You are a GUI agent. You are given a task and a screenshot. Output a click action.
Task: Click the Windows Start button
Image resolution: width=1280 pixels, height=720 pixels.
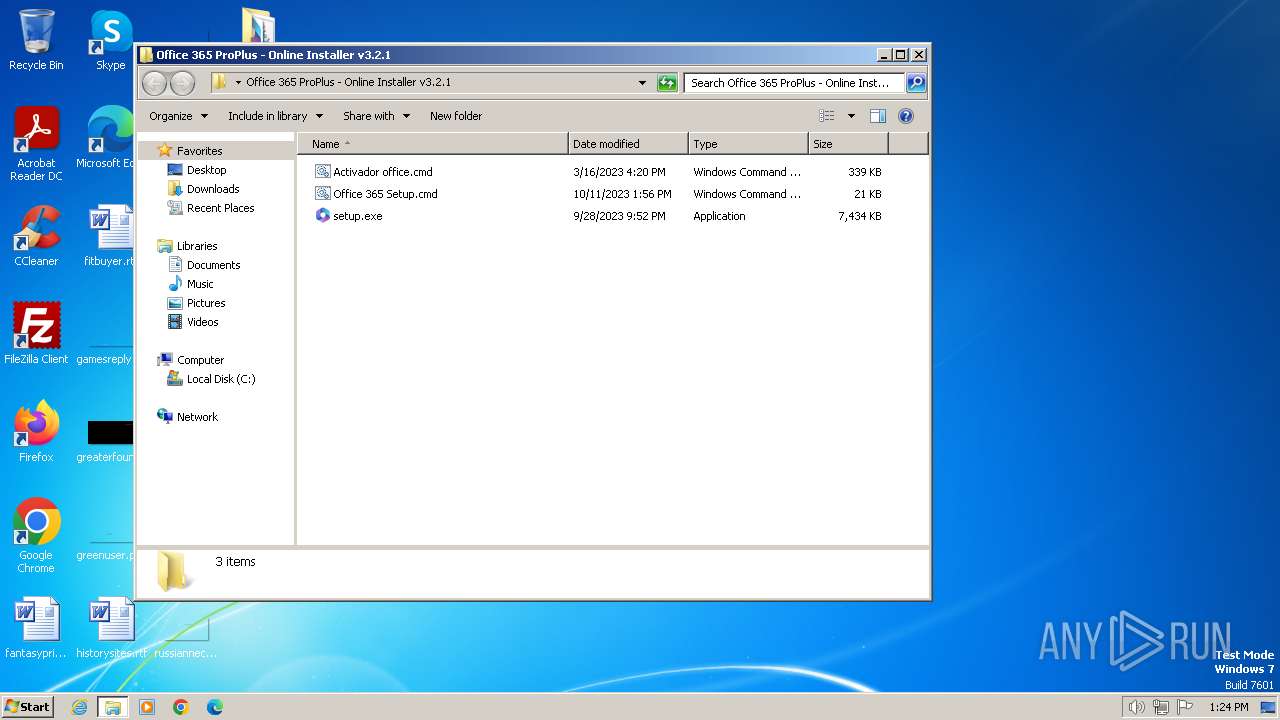(28, 706)
